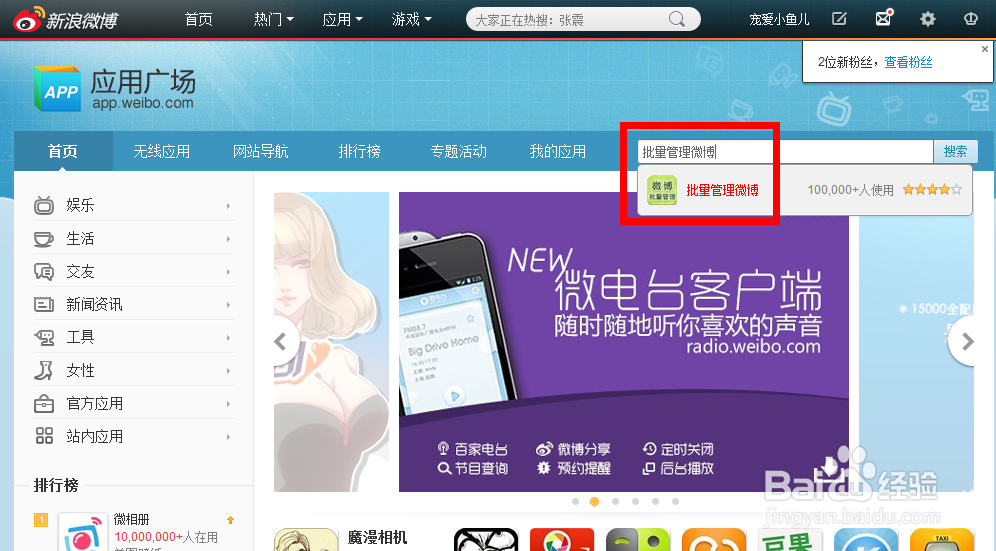Expand the 娱乐 category arrow

click(228, 206)
